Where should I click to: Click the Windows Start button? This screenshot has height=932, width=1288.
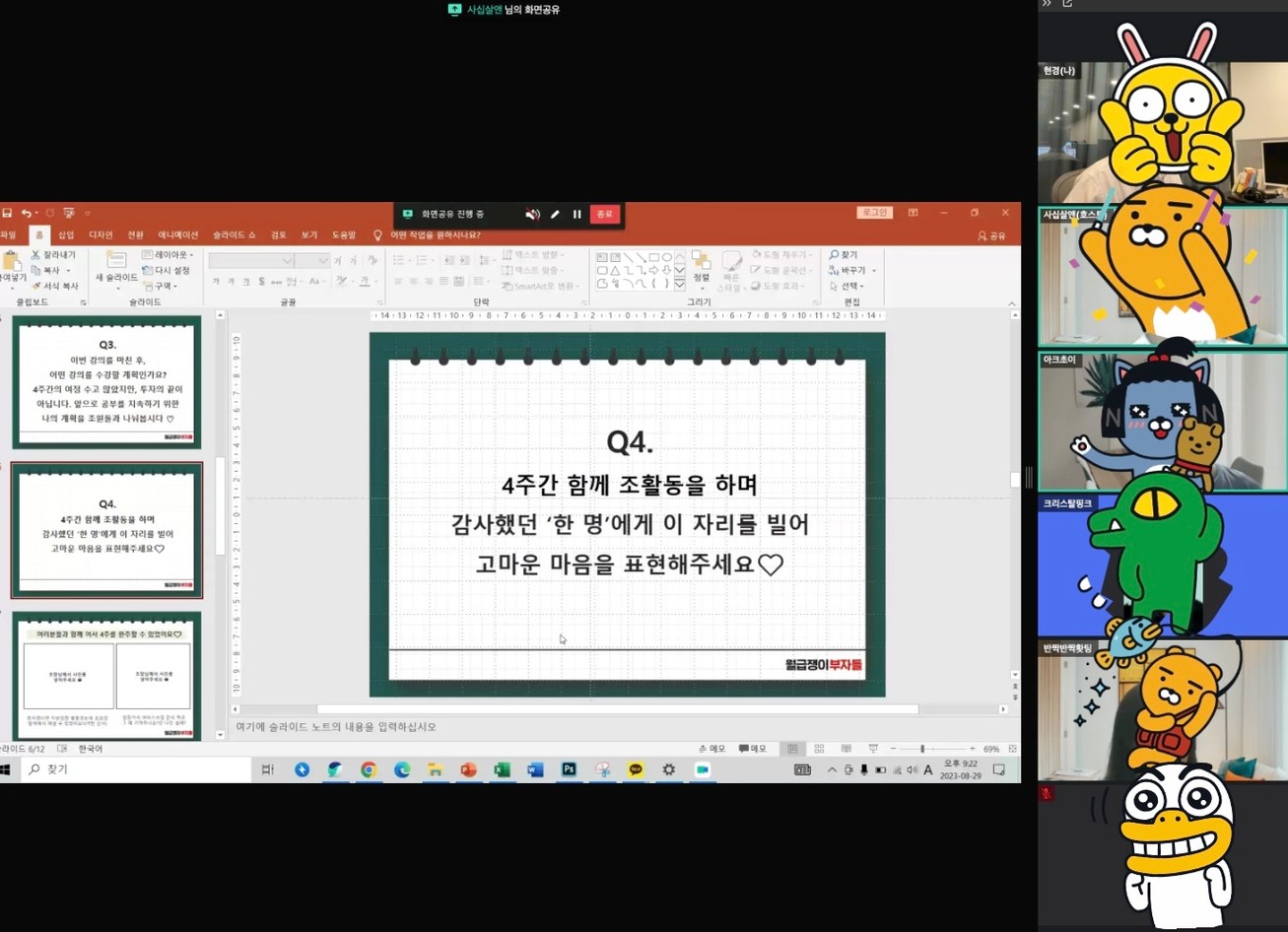point(5,769)
